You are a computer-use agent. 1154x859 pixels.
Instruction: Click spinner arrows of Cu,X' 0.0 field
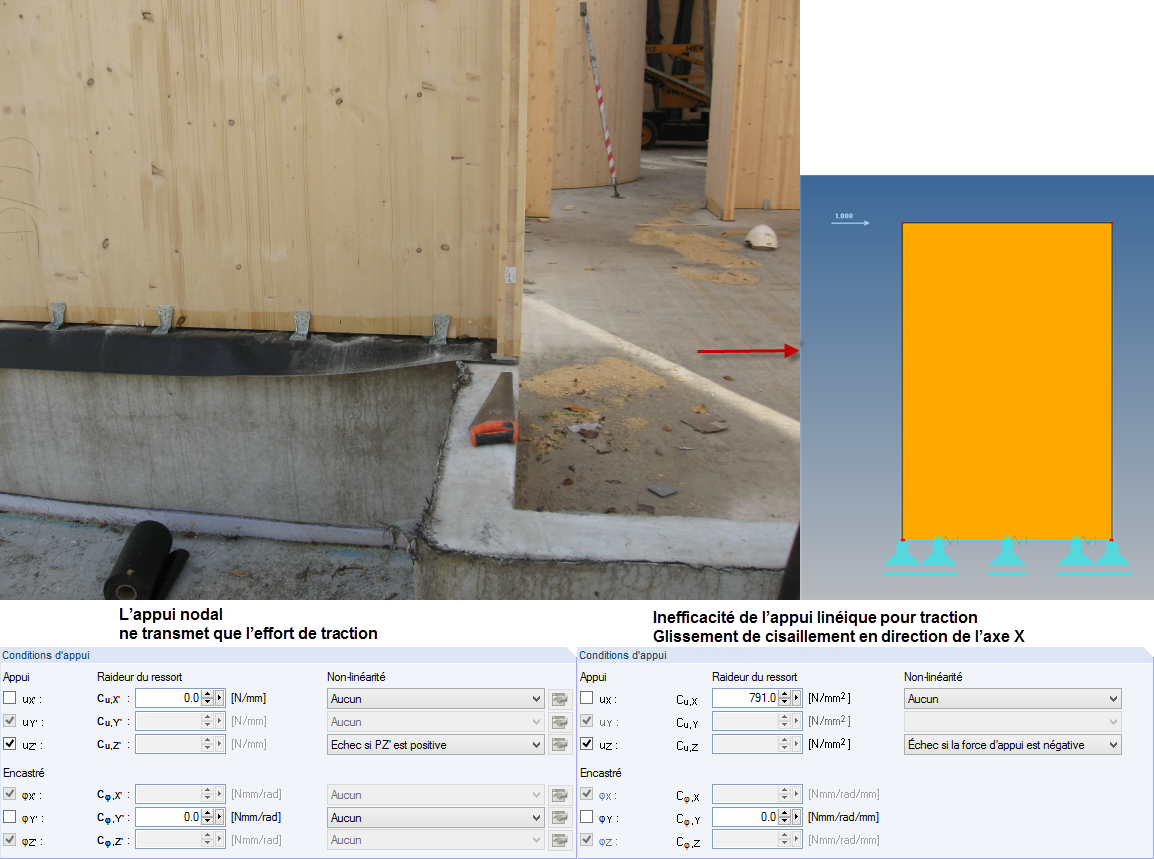(x=208, y=698)
